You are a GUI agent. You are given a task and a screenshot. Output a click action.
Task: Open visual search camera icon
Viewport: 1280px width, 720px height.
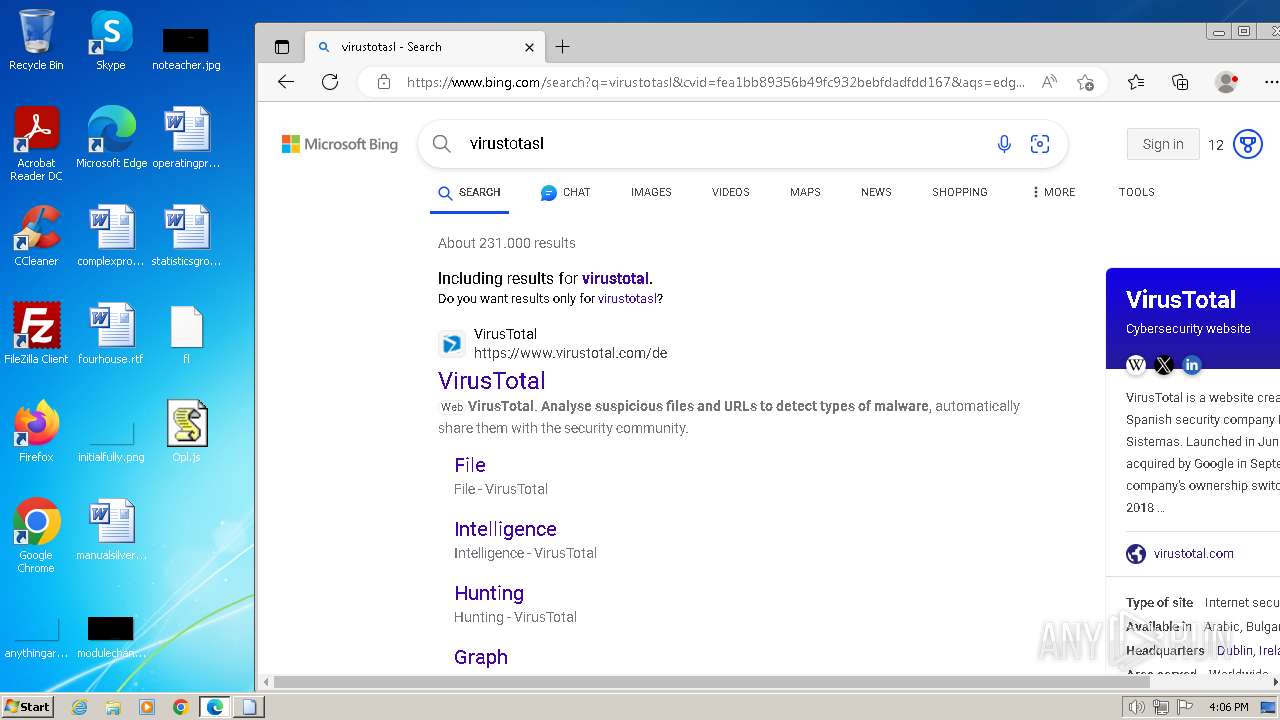click(x=1040, y=144)
